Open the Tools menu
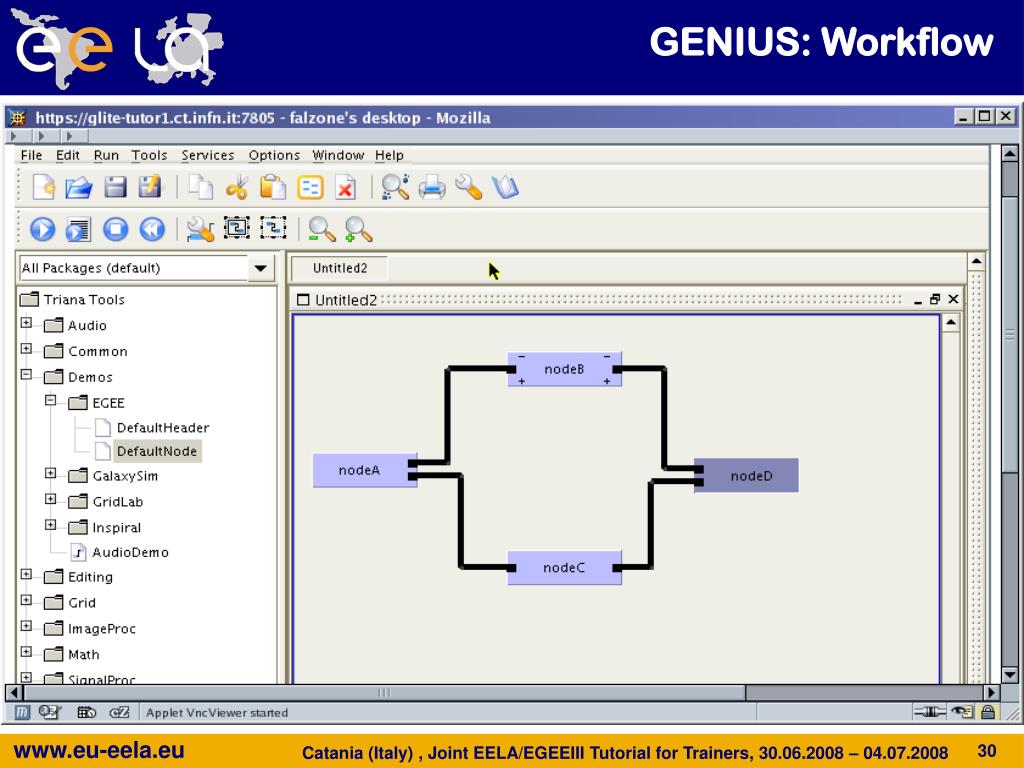This screenshot has width=1024, height=768. click(x=149, y=155)
